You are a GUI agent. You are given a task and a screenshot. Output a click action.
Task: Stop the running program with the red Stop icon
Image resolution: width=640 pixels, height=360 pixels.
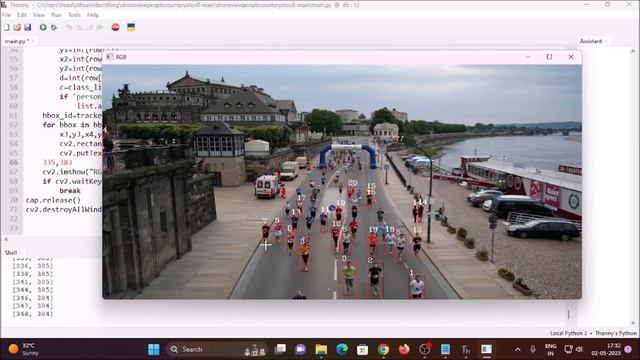[116, 27]
